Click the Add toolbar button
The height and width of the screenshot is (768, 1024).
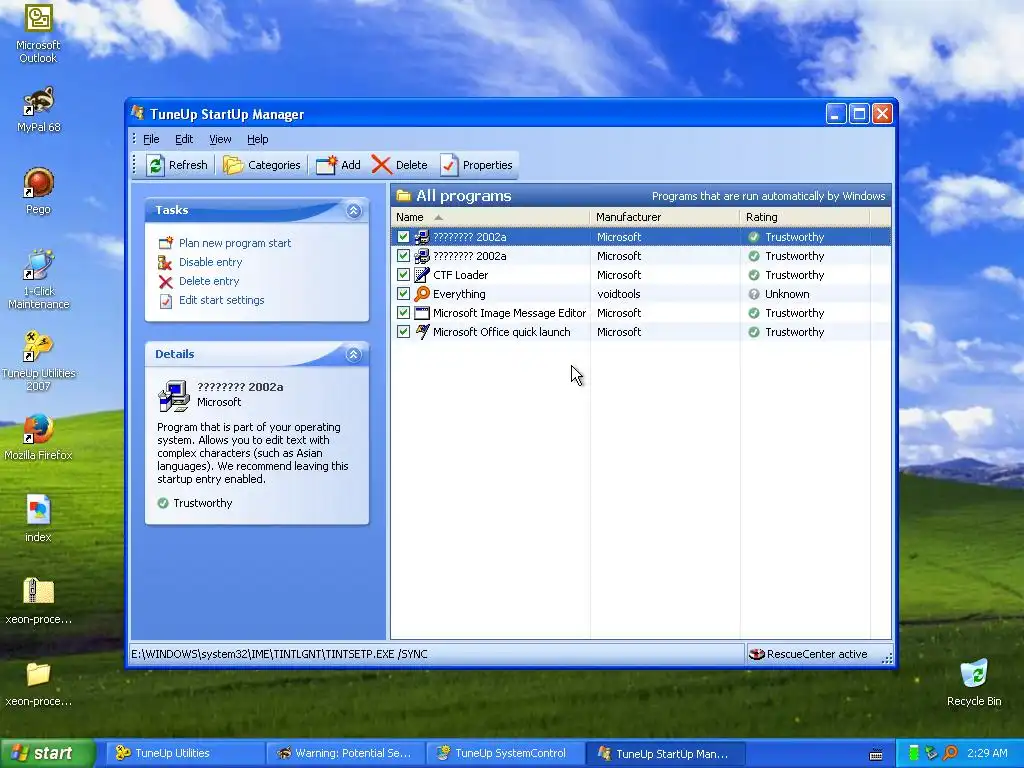pos(338,165)
